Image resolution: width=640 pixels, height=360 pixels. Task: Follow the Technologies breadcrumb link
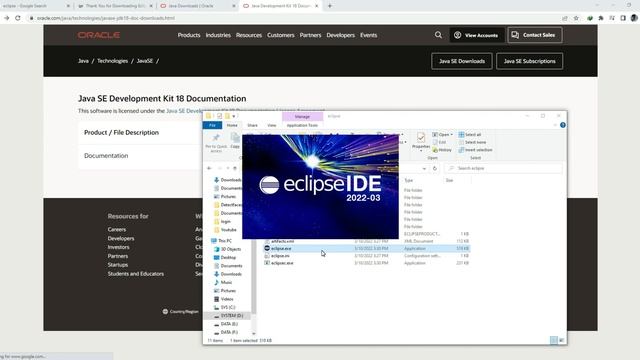(112, 61)
